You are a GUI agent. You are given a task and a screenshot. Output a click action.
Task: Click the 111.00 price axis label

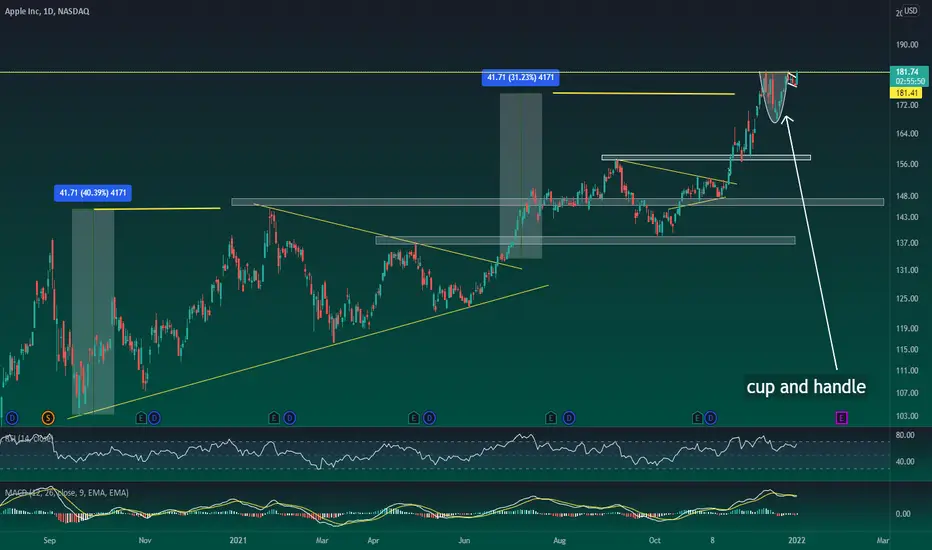[x=907, y=370]
